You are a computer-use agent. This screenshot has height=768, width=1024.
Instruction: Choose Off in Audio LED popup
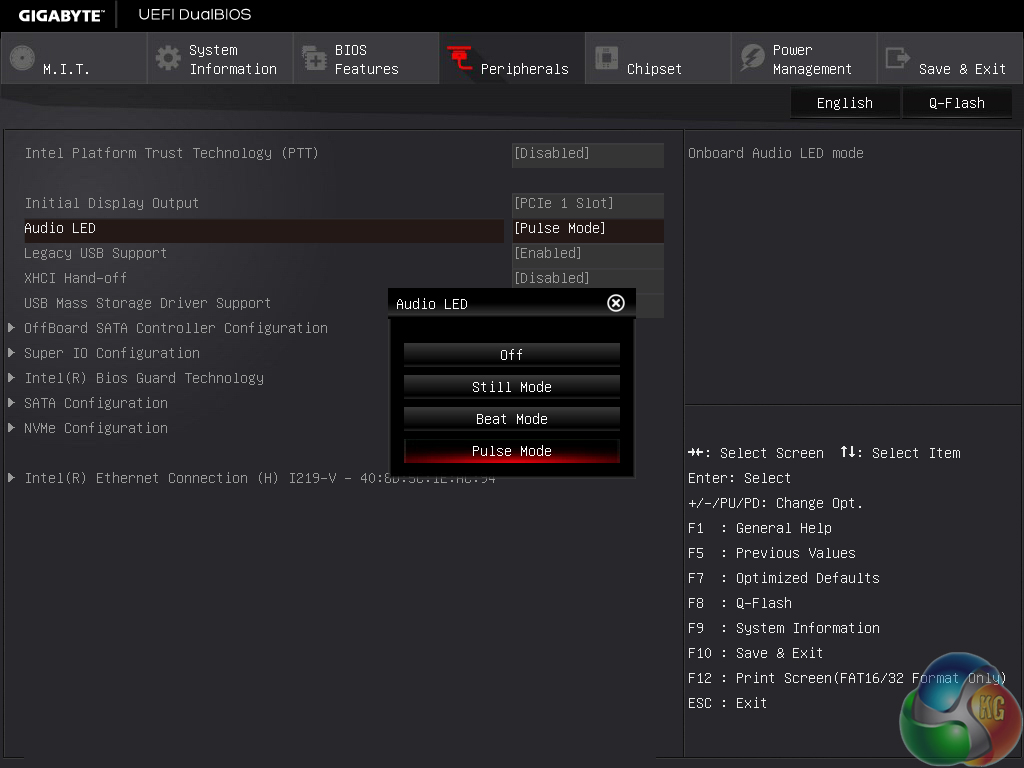(x=511, y=355)
